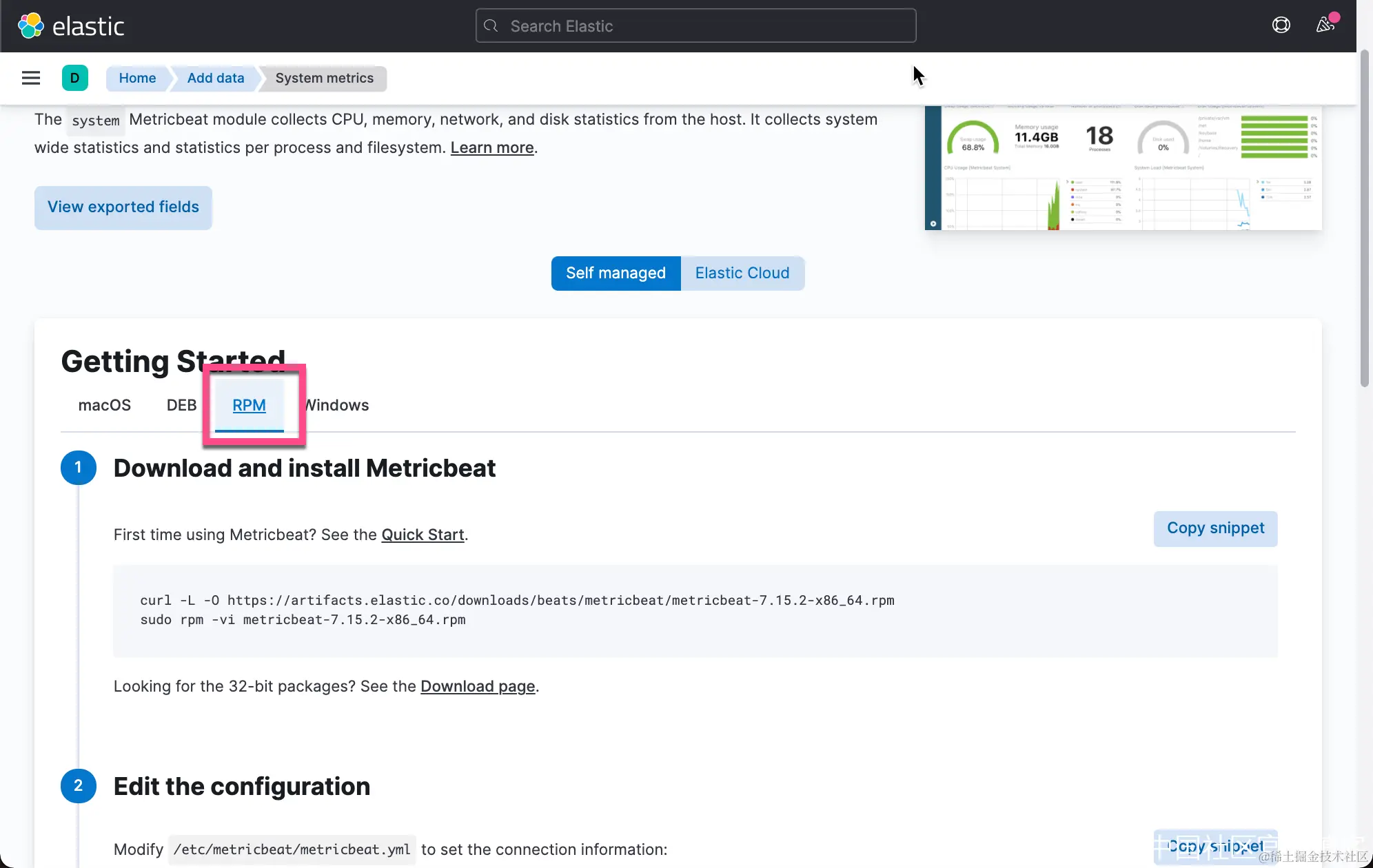Open the help menu icon
The height and width of the screenshot is (868, 1373).
(x=1281, y=25)
